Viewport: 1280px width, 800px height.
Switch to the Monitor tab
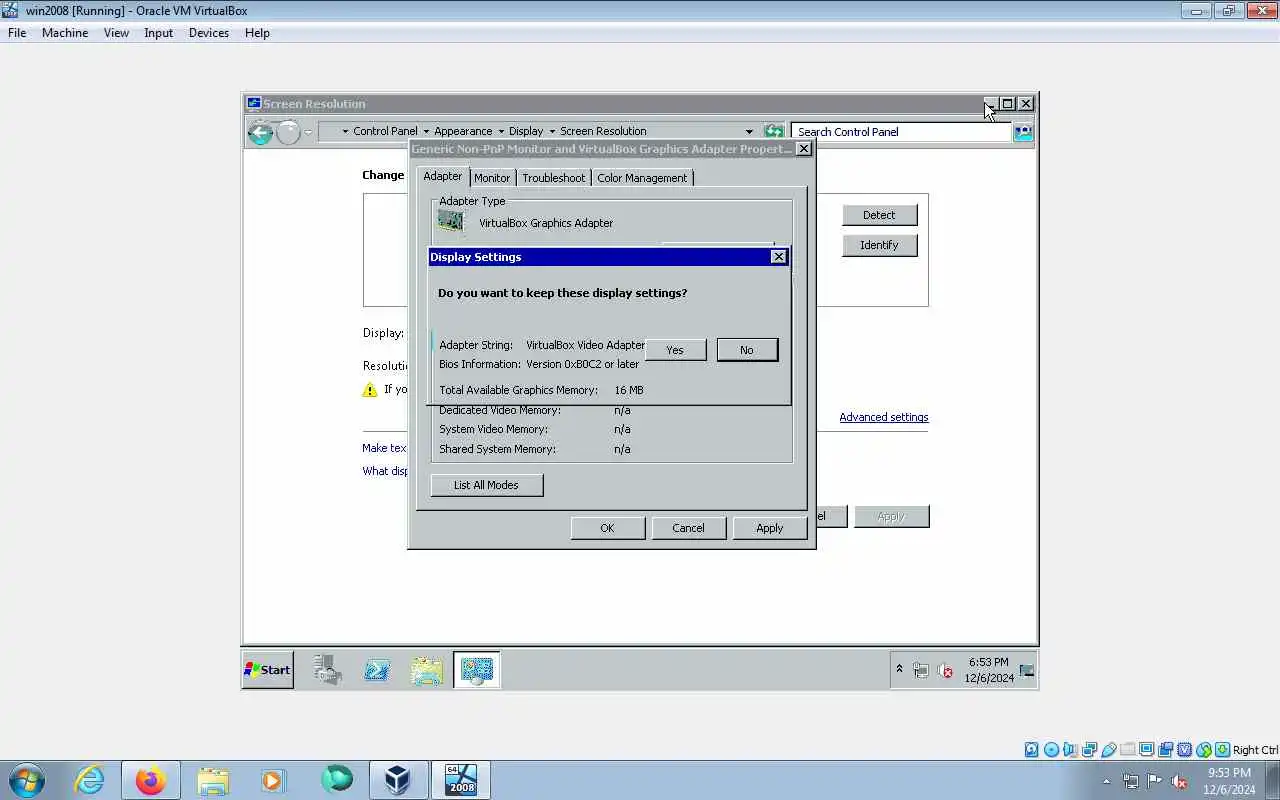(x=492, y=177)
